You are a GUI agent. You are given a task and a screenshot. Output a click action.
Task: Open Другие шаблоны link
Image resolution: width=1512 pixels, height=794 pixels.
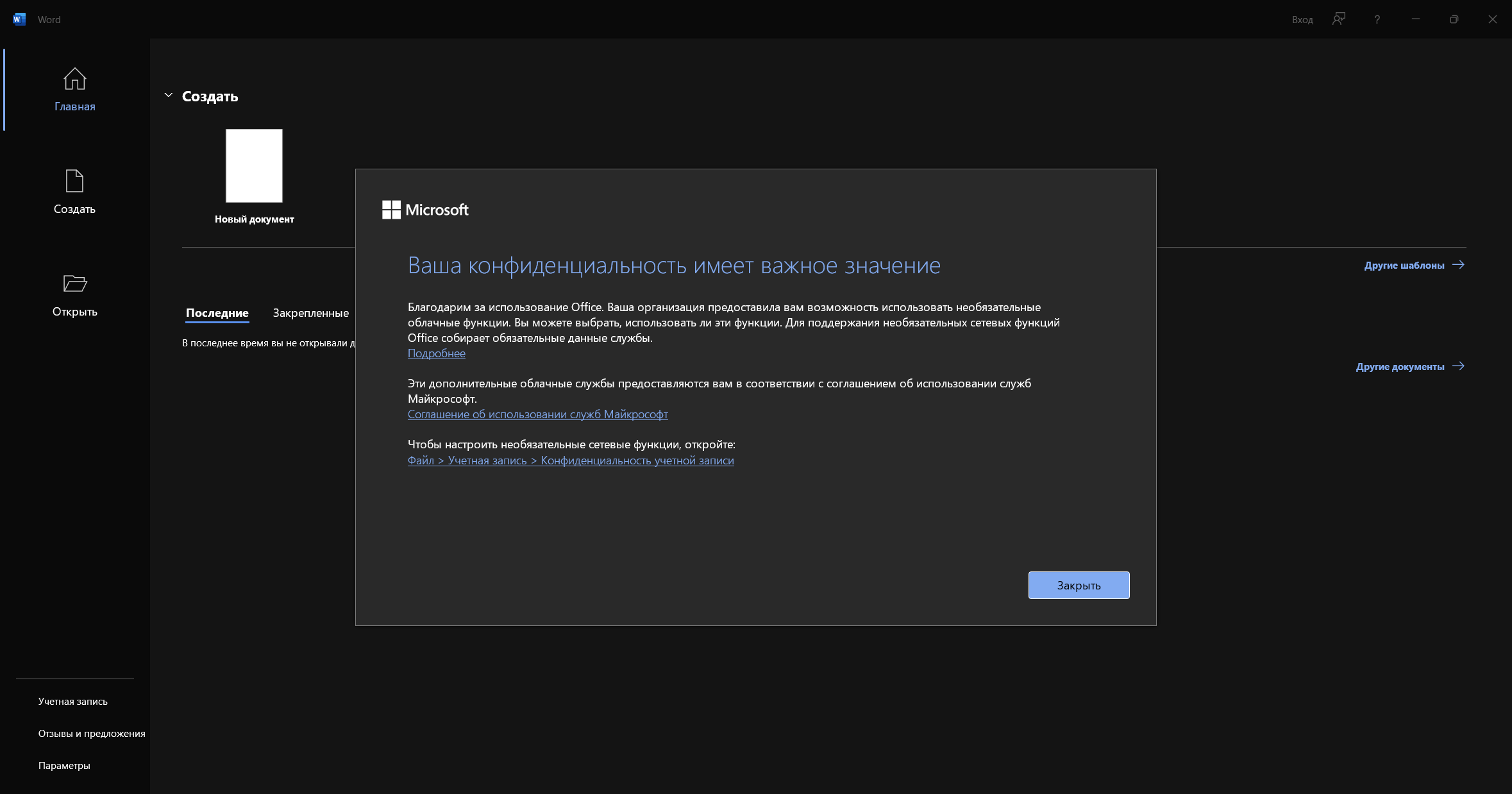1415,265
